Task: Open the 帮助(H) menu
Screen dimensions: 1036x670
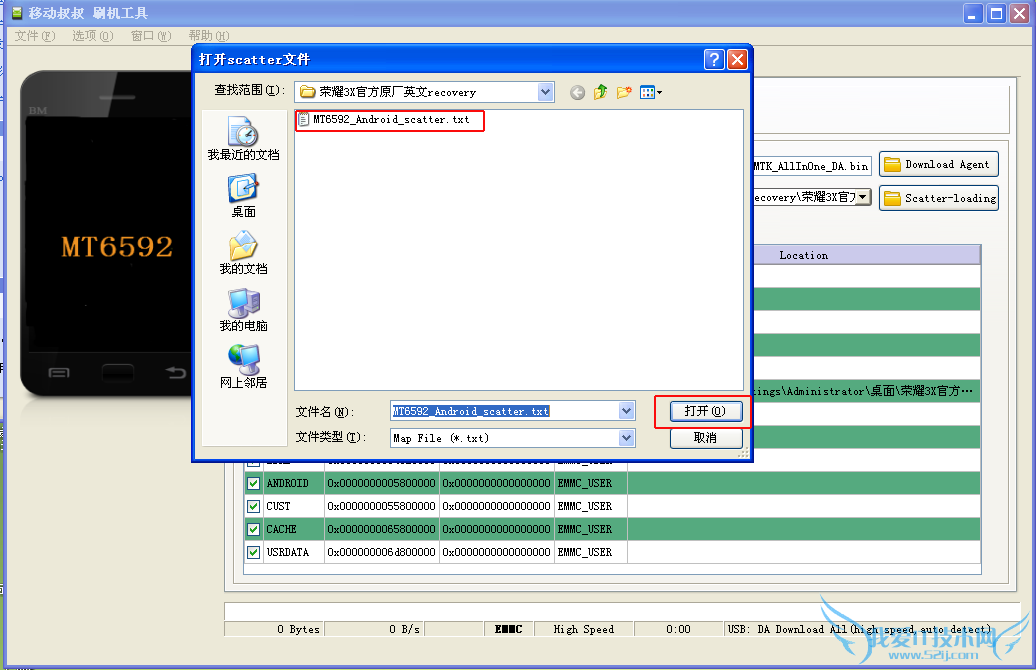Action: (209, 36)
